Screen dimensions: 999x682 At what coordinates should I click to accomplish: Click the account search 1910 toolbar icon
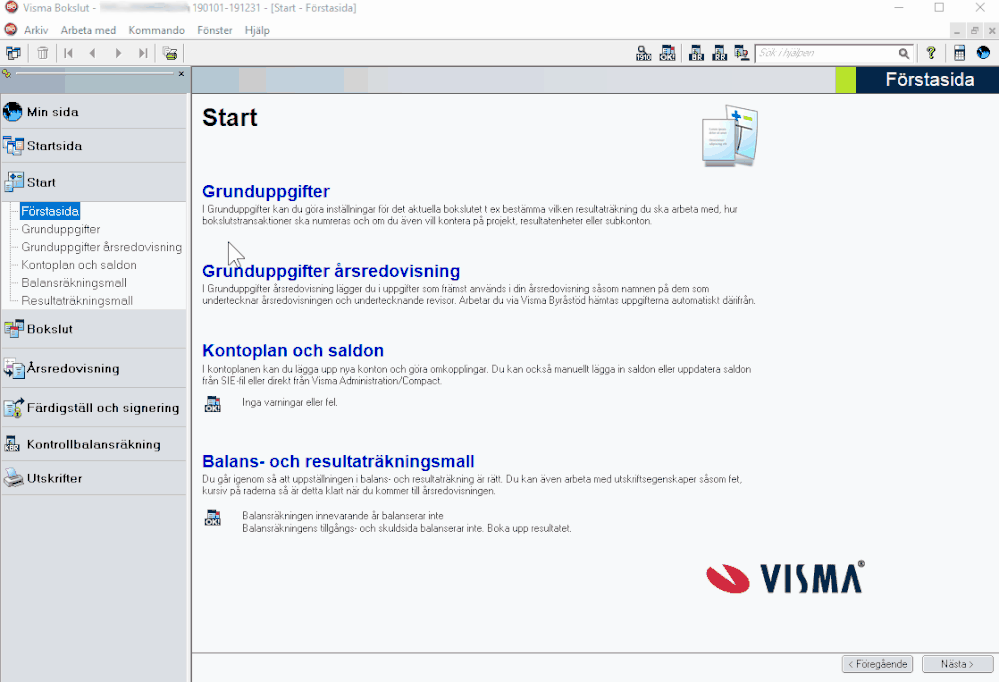click(644, 53)
